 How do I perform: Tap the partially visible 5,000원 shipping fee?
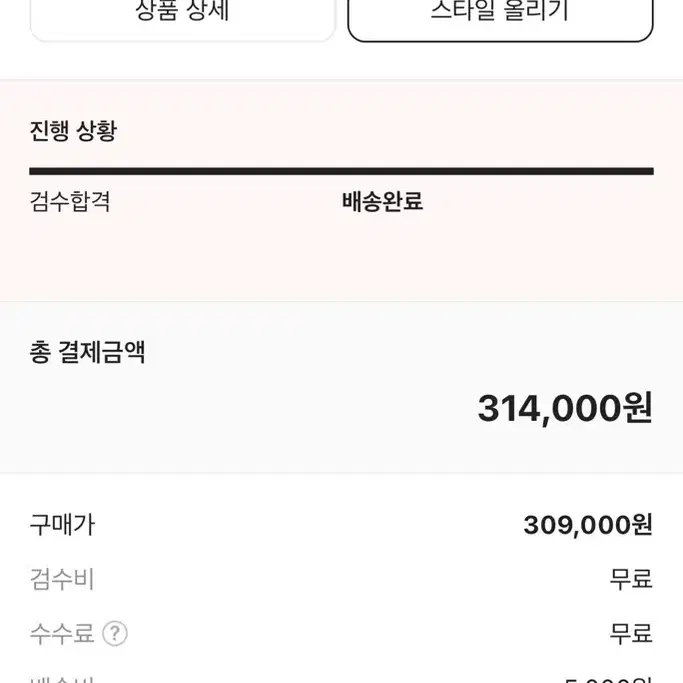(609, 679)
